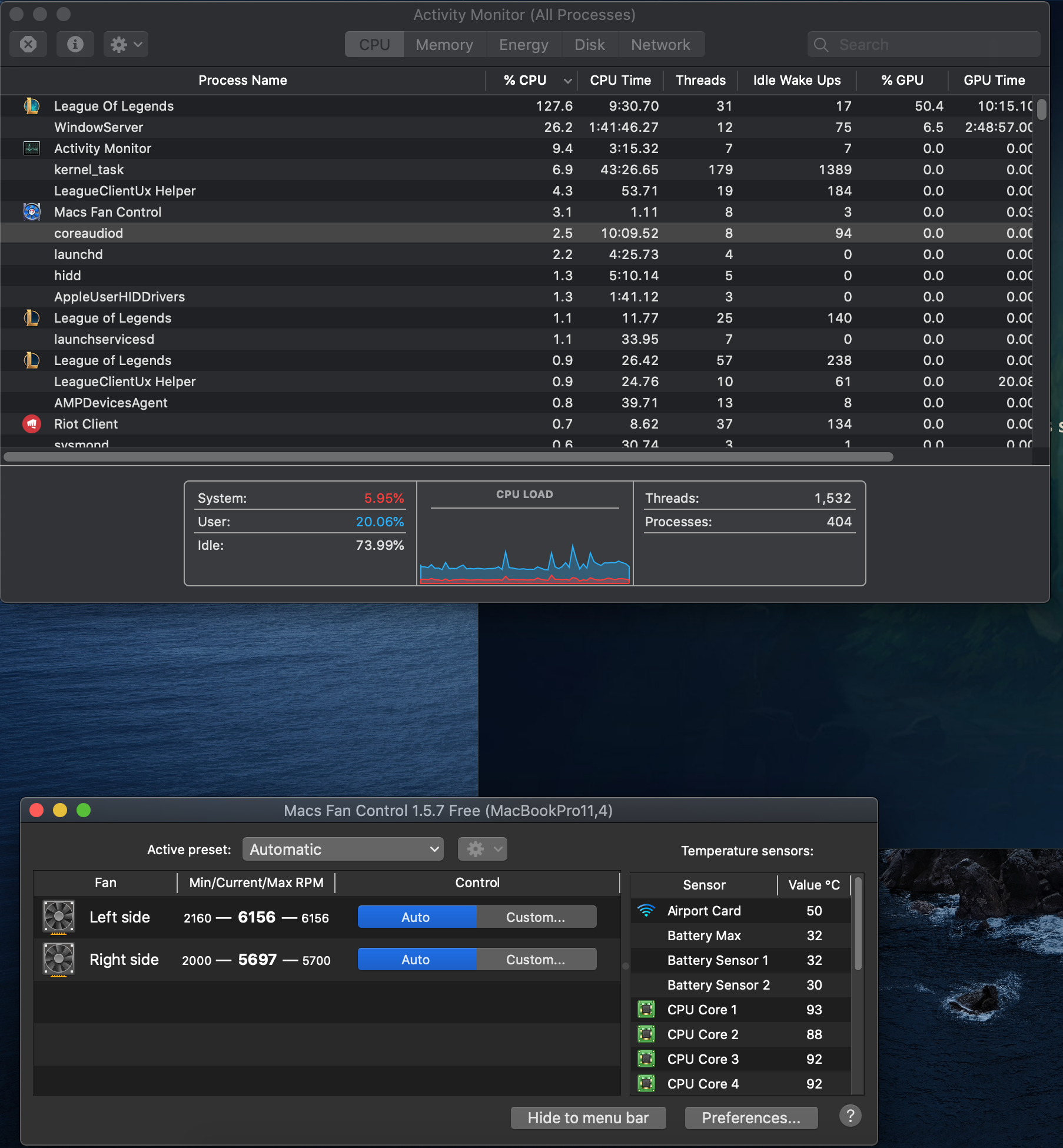Click the Airport Card wifi icon
Screen dimensions: 1063x1148
tap(646, 911)
